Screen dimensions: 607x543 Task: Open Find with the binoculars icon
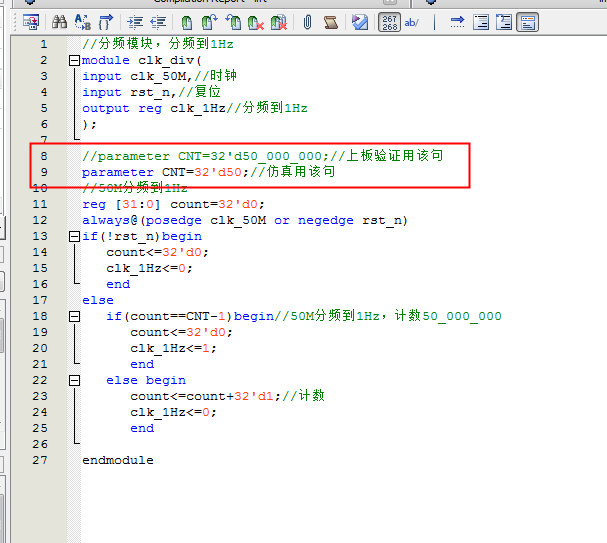59,22
